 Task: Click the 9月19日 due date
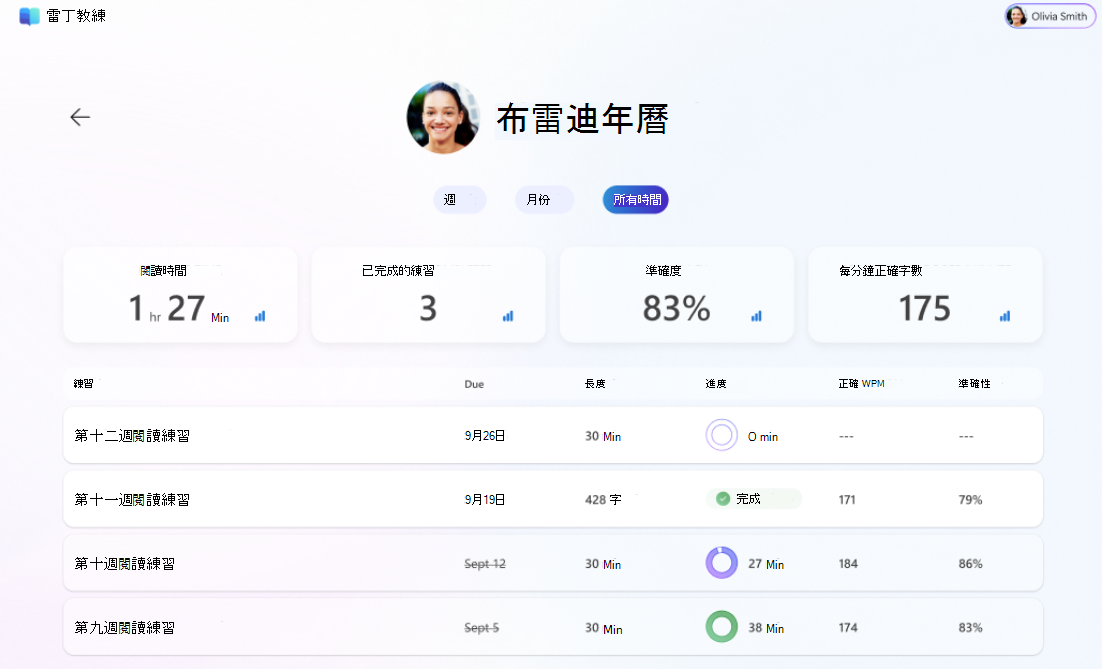pyautogui.click(x=485, y=500)
